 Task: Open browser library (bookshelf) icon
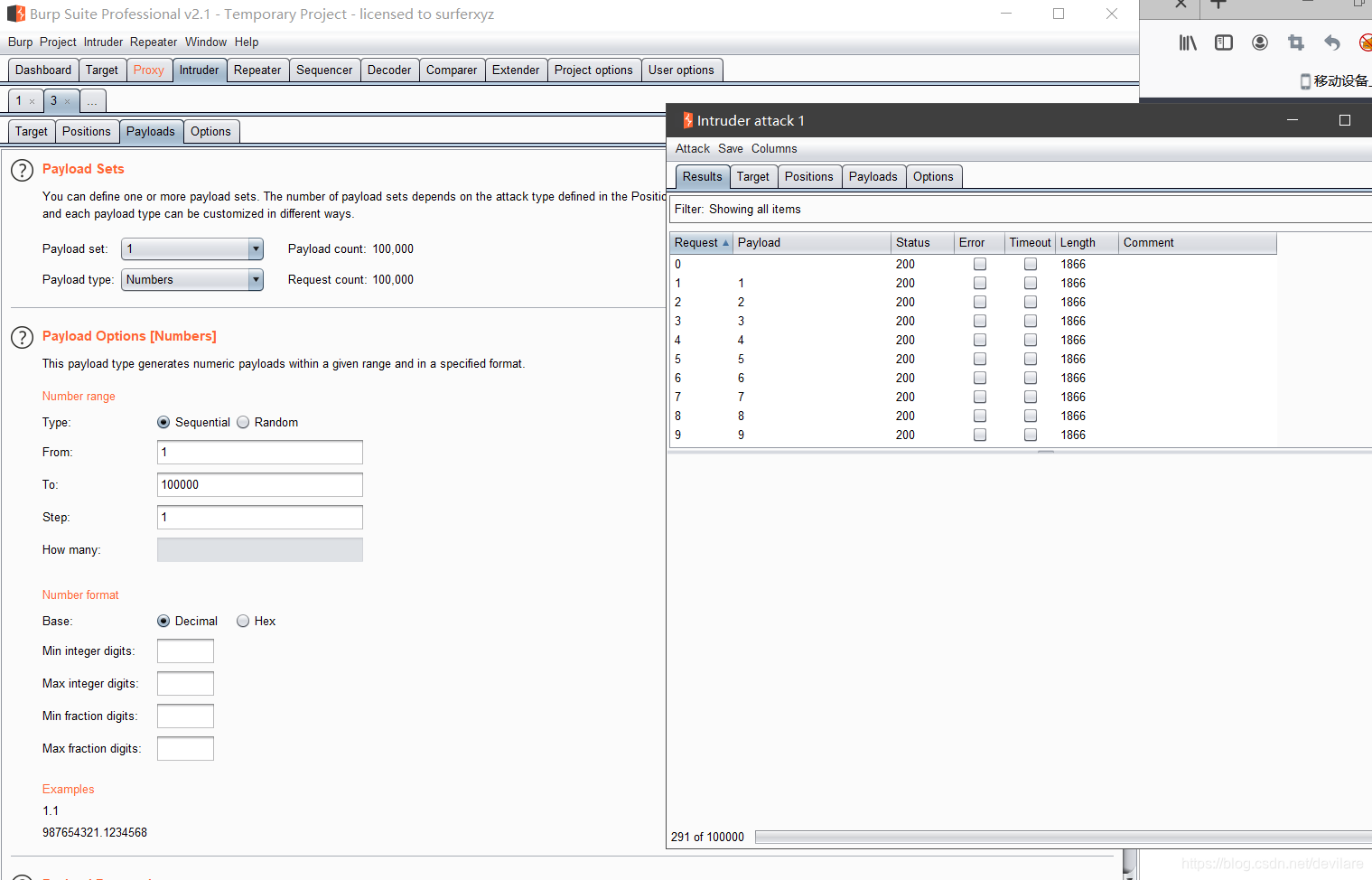(1188, 42)
